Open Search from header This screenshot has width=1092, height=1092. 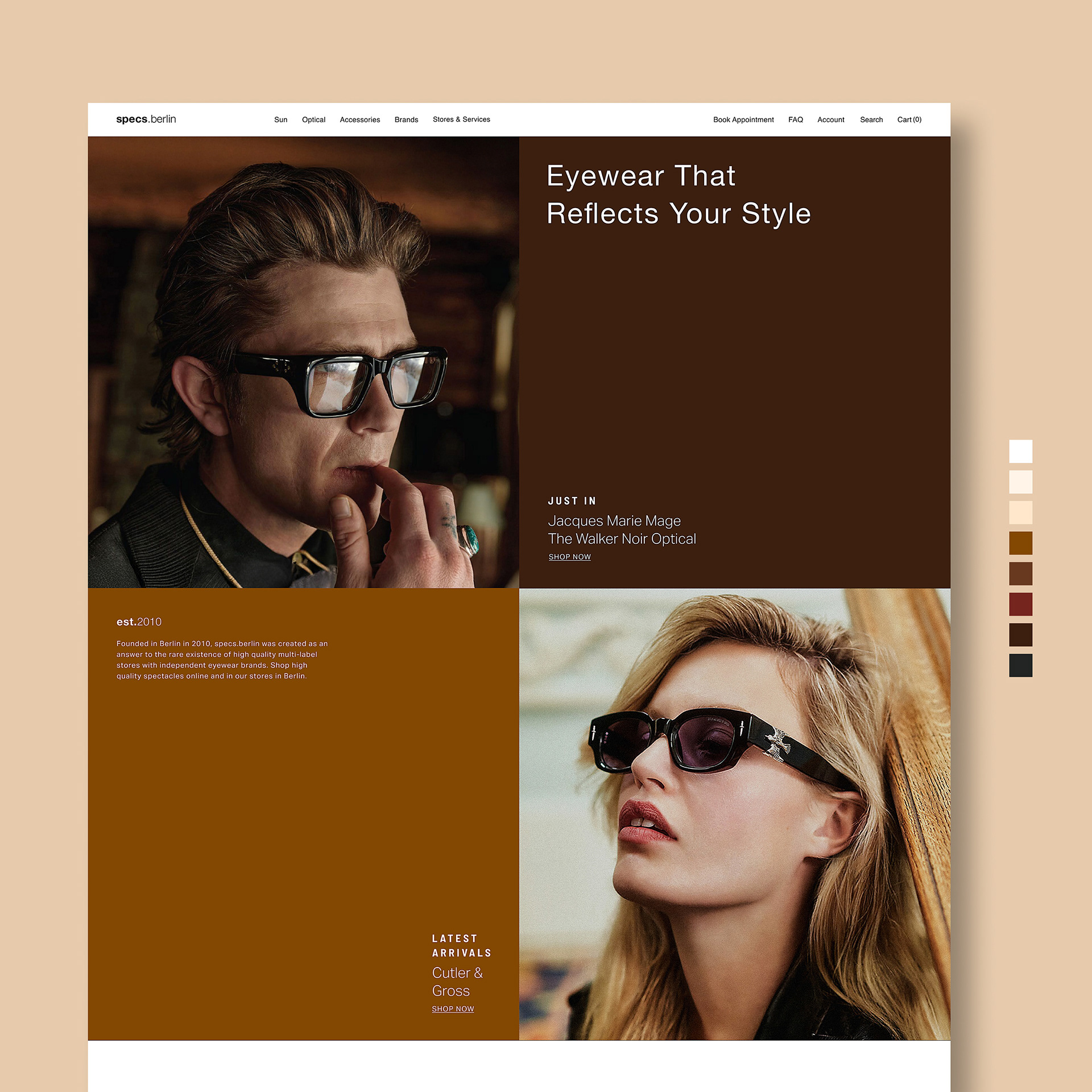click(871, 120)
